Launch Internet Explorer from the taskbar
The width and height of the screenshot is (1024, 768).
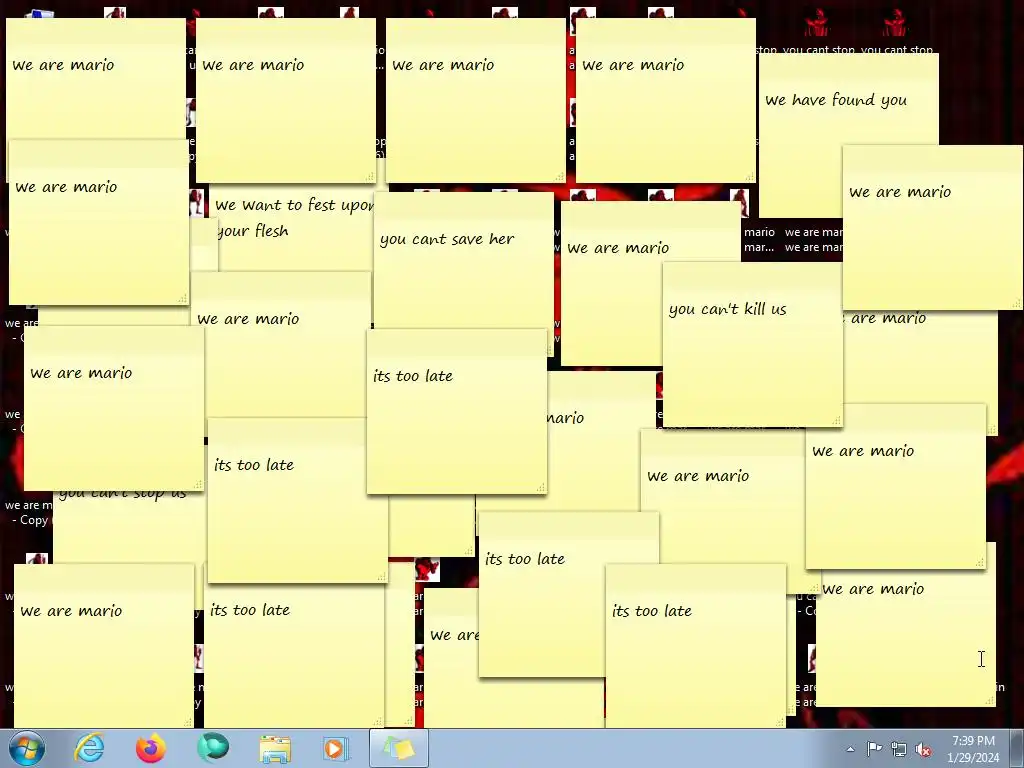coord(89,748)
